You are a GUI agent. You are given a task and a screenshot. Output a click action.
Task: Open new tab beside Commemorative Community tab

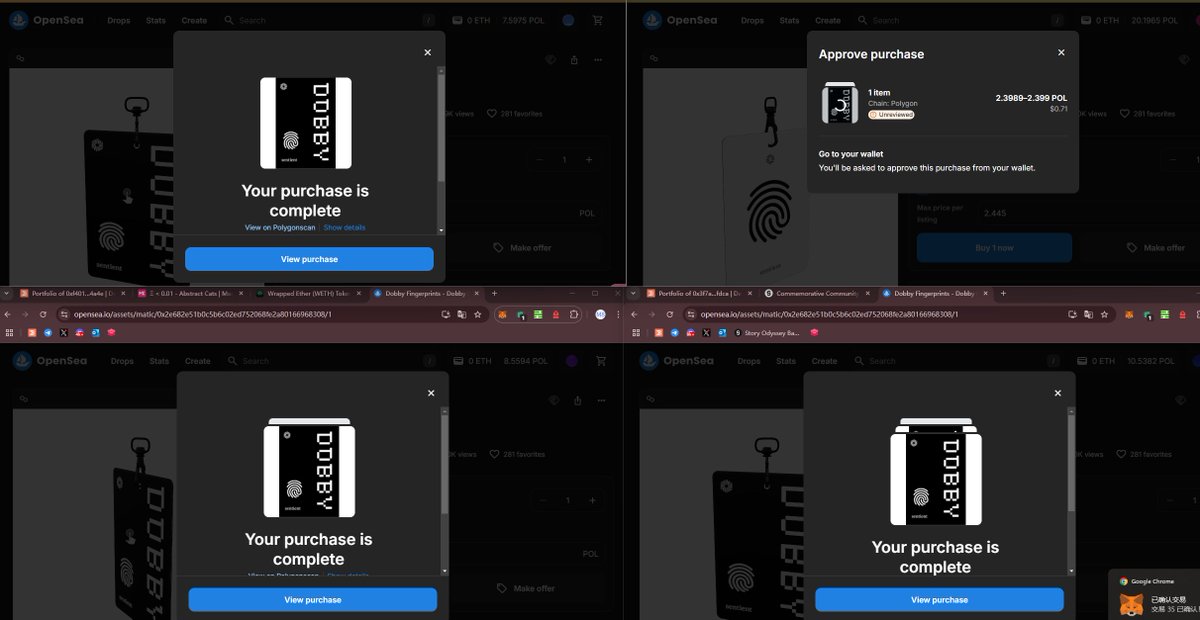click(x=1003, y=294)
